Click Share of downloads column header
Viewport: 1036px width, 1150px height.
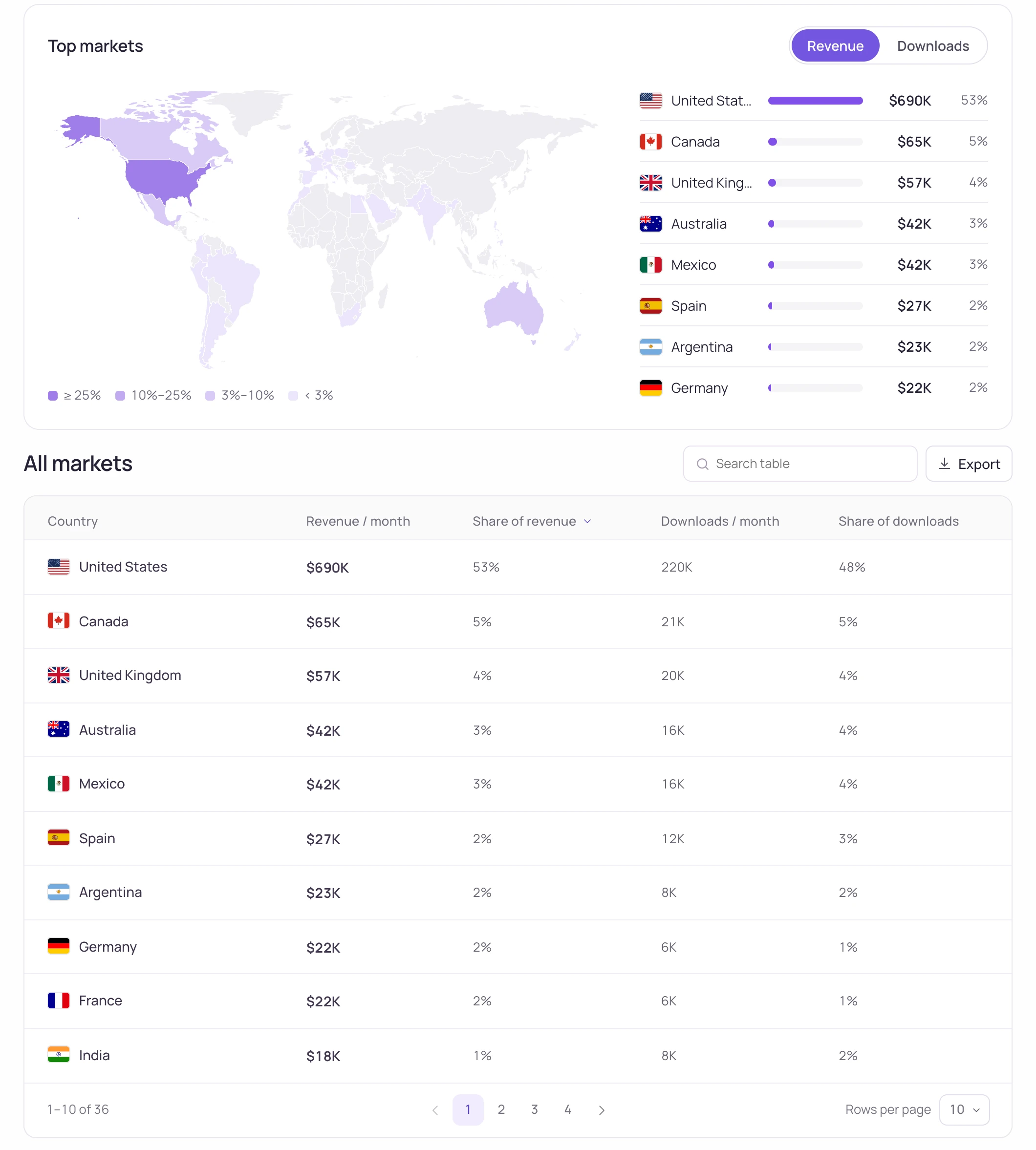(x=898, y=521)
